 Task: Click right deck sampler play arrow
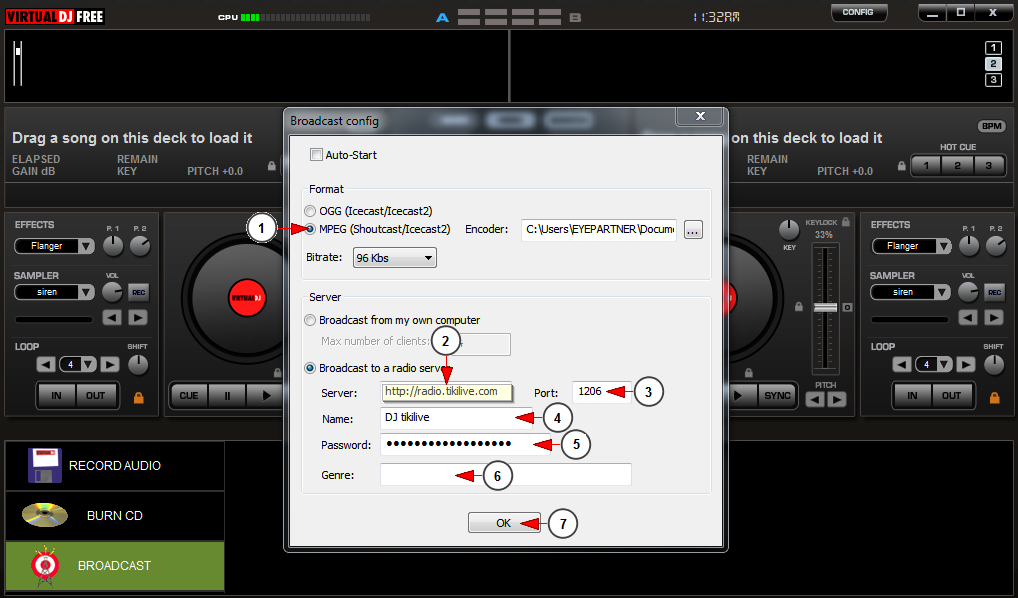pos(994,318)
